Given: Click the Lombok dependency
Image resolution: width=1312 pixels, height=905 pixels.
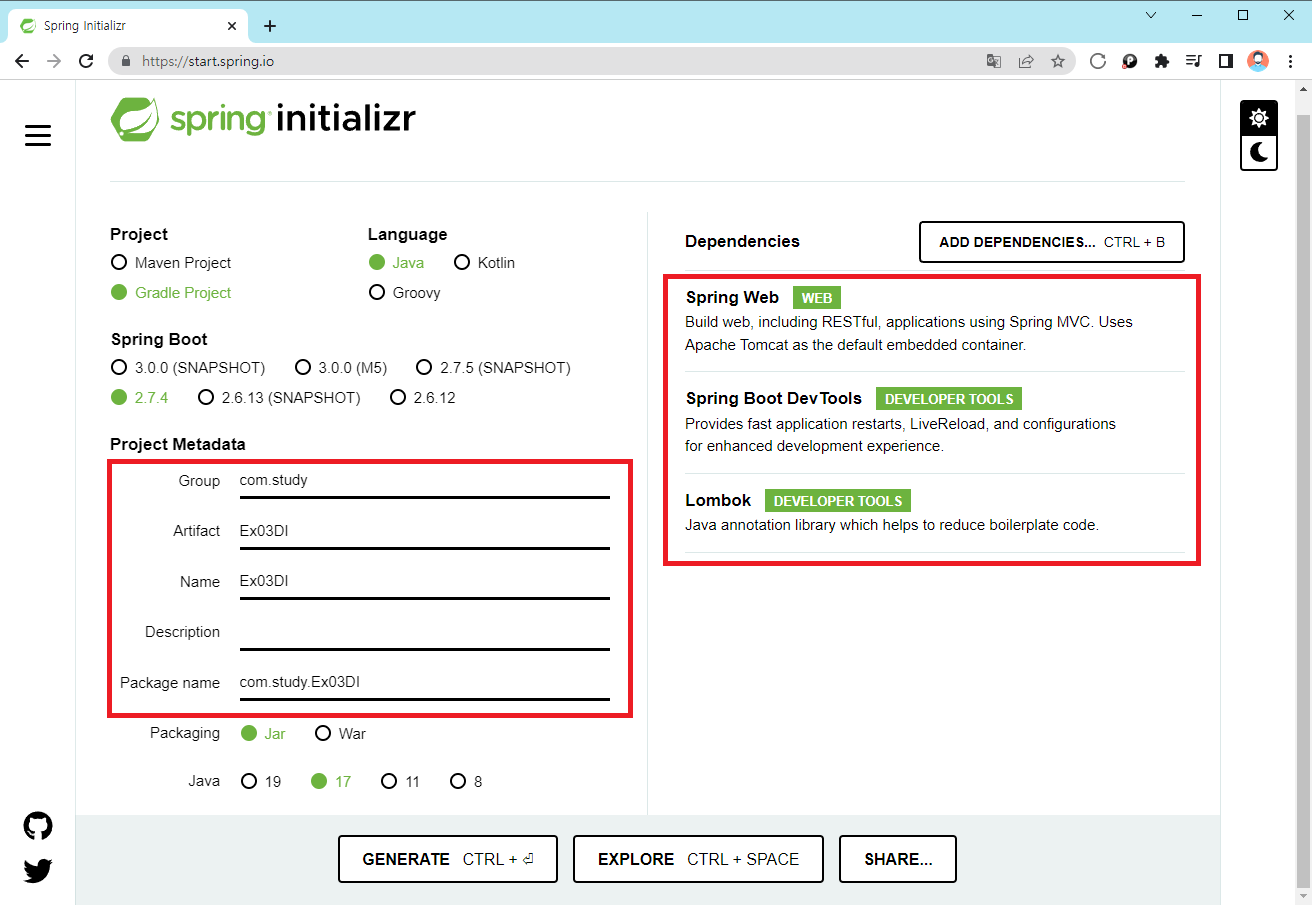Looking at the screenshot, I should (x=935, y=512).
